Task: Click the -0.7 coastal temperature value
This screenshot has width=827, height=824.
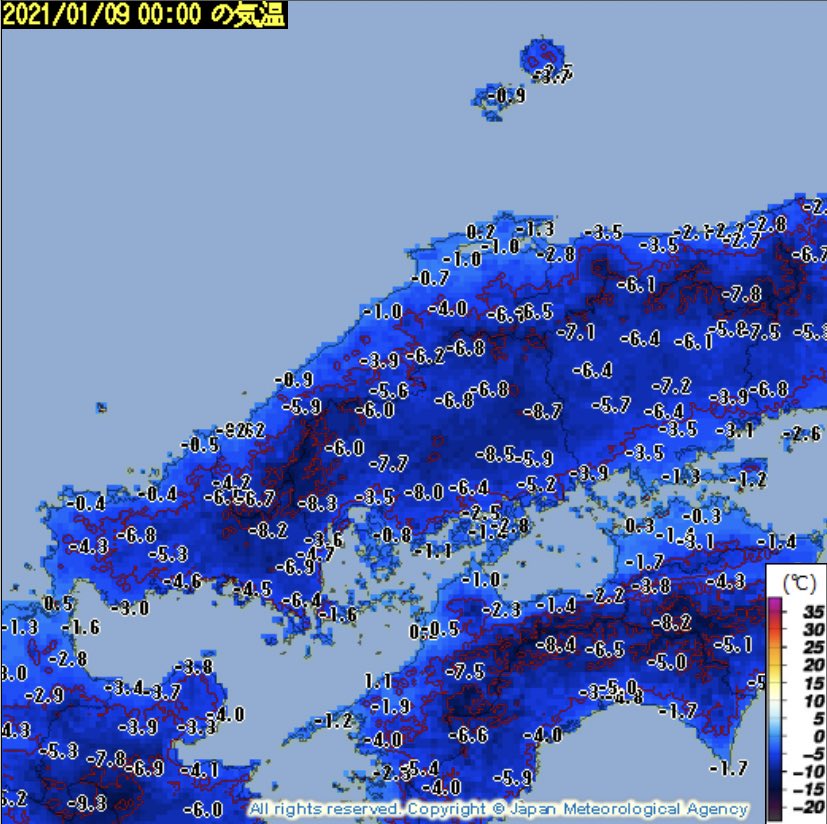Action: pyautogui.click(x=430, y=278)
